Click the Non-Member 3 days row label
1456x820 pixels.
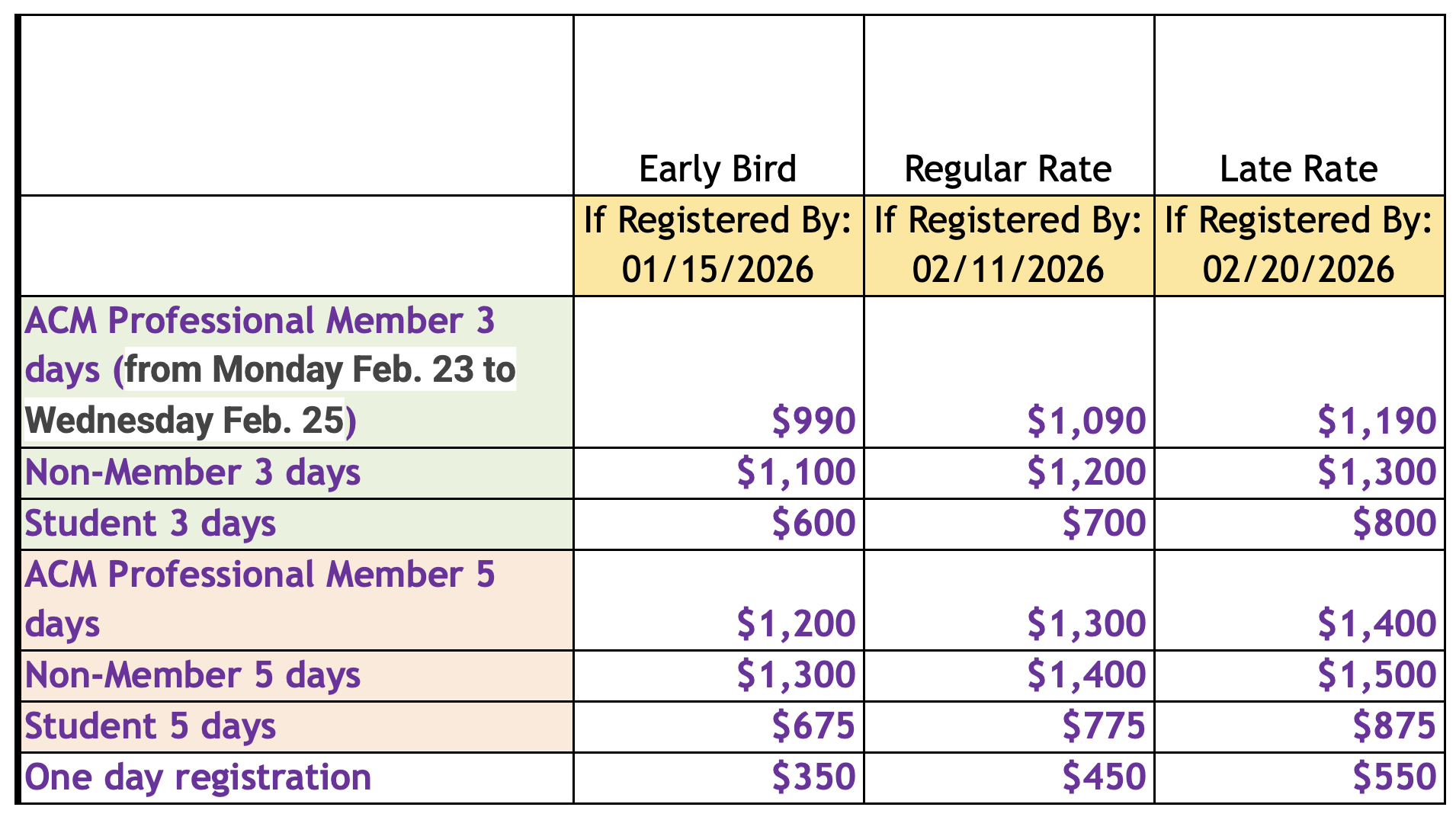[193, 472]
